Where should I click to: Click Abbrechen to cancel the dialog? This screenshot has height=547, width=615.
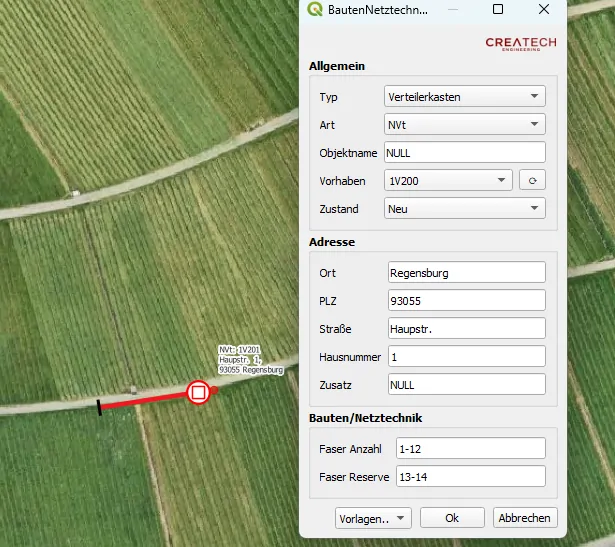click(x=525, y=518)
